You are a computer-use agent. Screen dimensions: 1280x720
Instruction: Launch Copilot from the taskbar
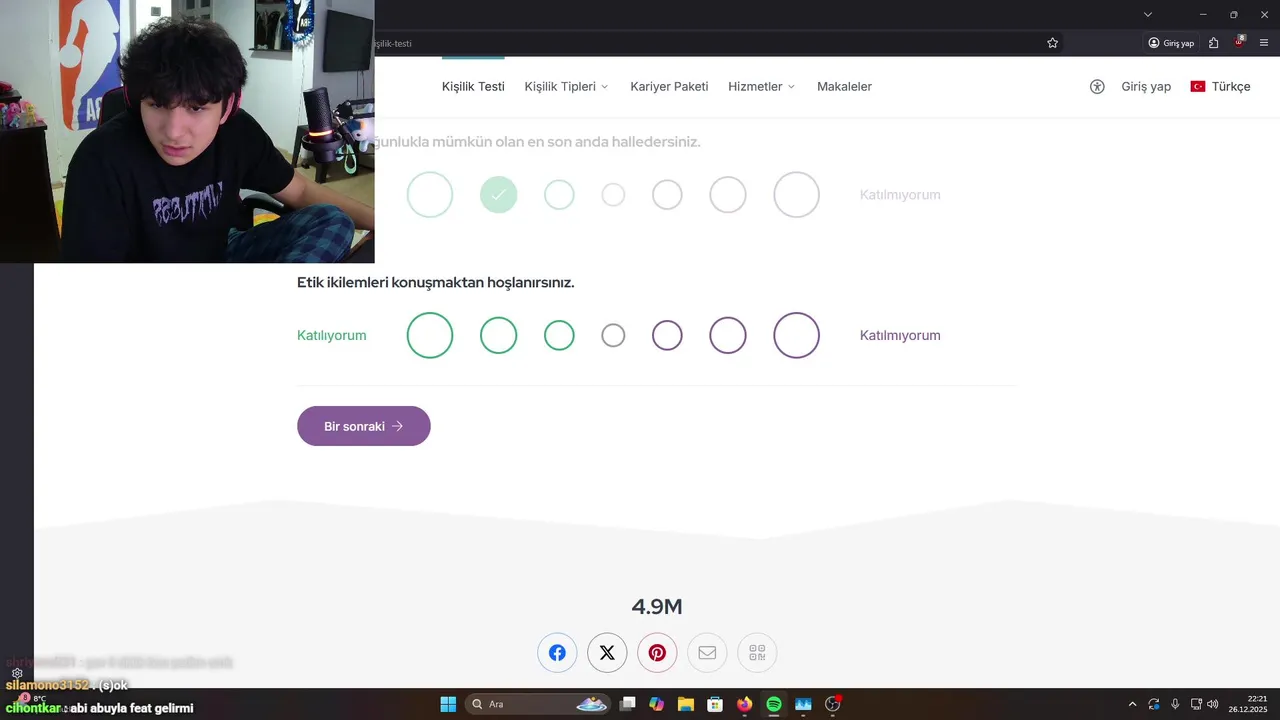click(x=656, y=704)
